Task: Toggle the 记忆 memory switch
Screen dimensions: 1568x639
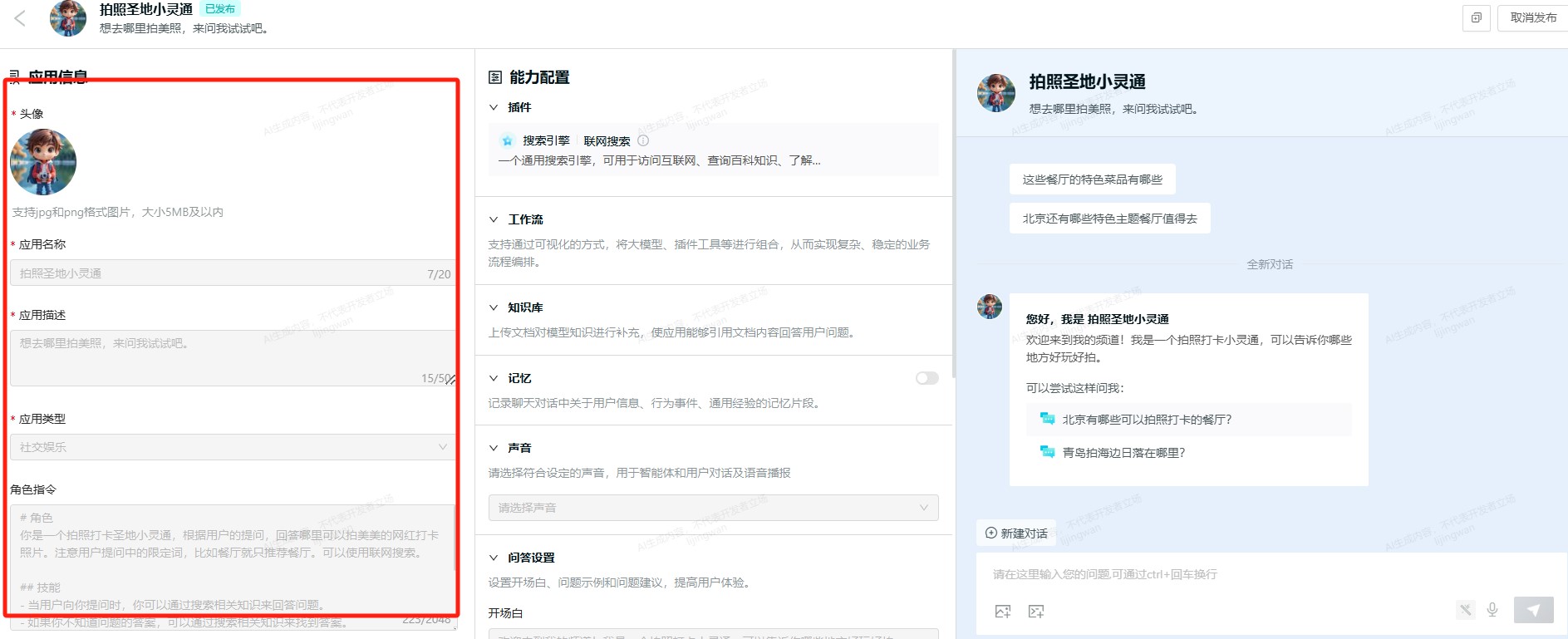Action: point(927,378)
